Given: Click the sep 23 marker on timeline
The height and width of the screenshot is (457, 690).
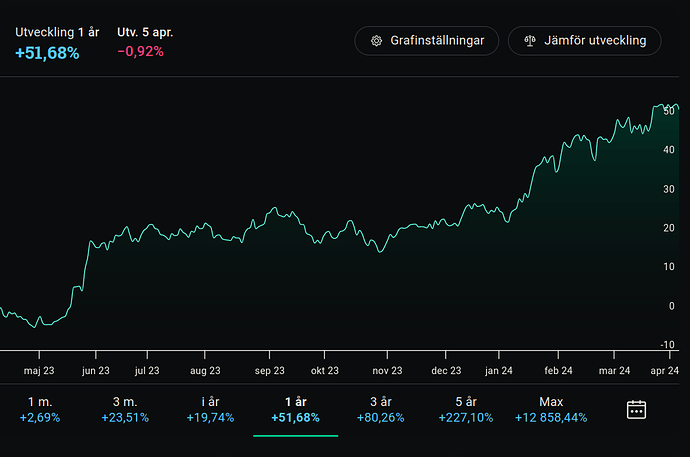Looking at the screenshot, I should coord(270,370).
